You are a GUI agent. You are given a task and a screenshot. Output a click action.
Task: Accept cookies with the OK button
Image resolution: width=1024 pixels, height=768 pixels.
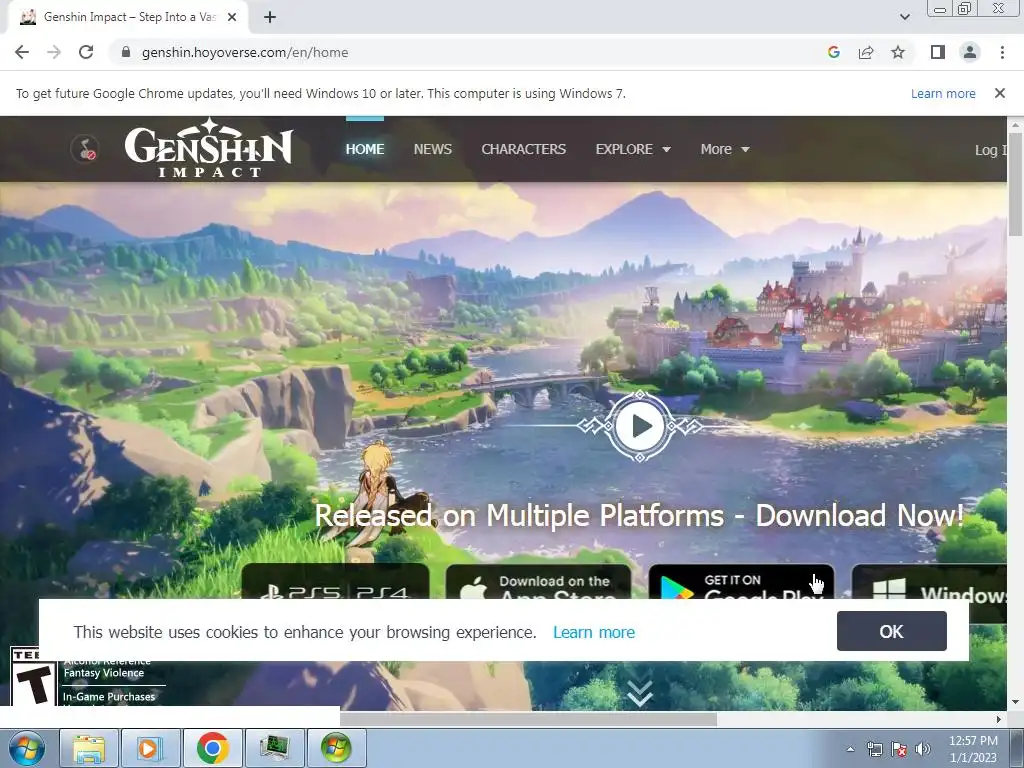click(x=891, y=631)
